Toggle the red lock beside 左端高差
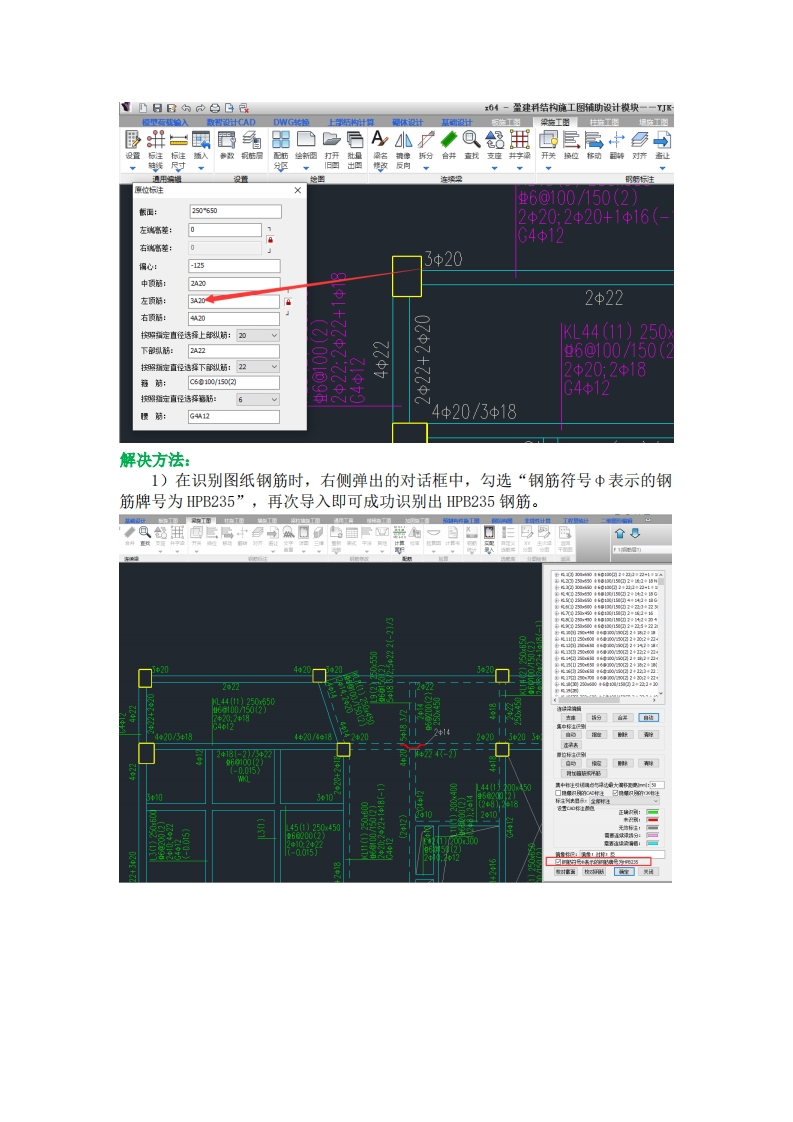 point(270,240)
